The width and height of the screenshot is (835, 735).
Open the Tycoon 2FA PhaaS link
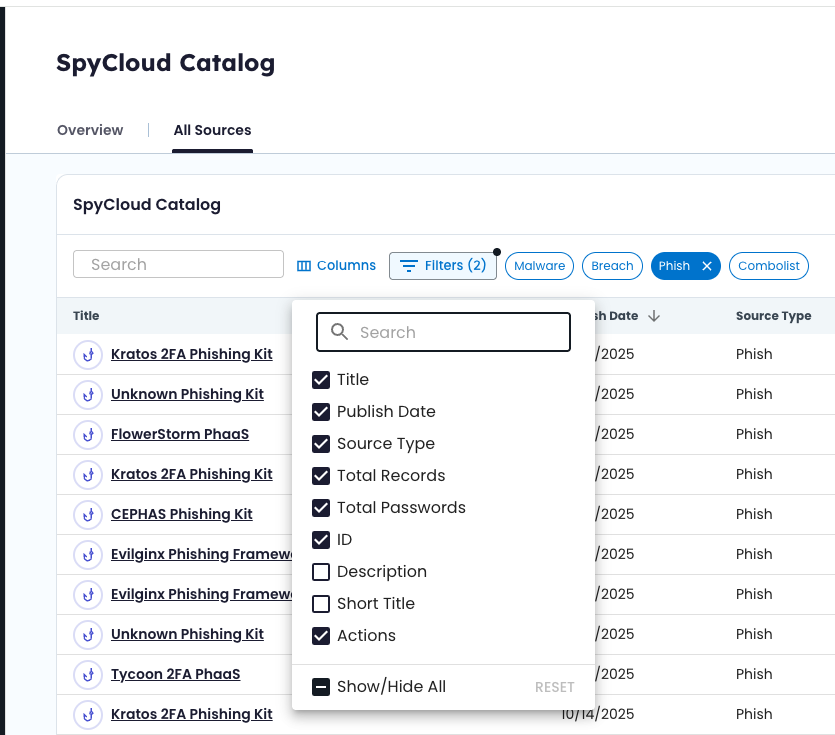[x=176, y=674]
